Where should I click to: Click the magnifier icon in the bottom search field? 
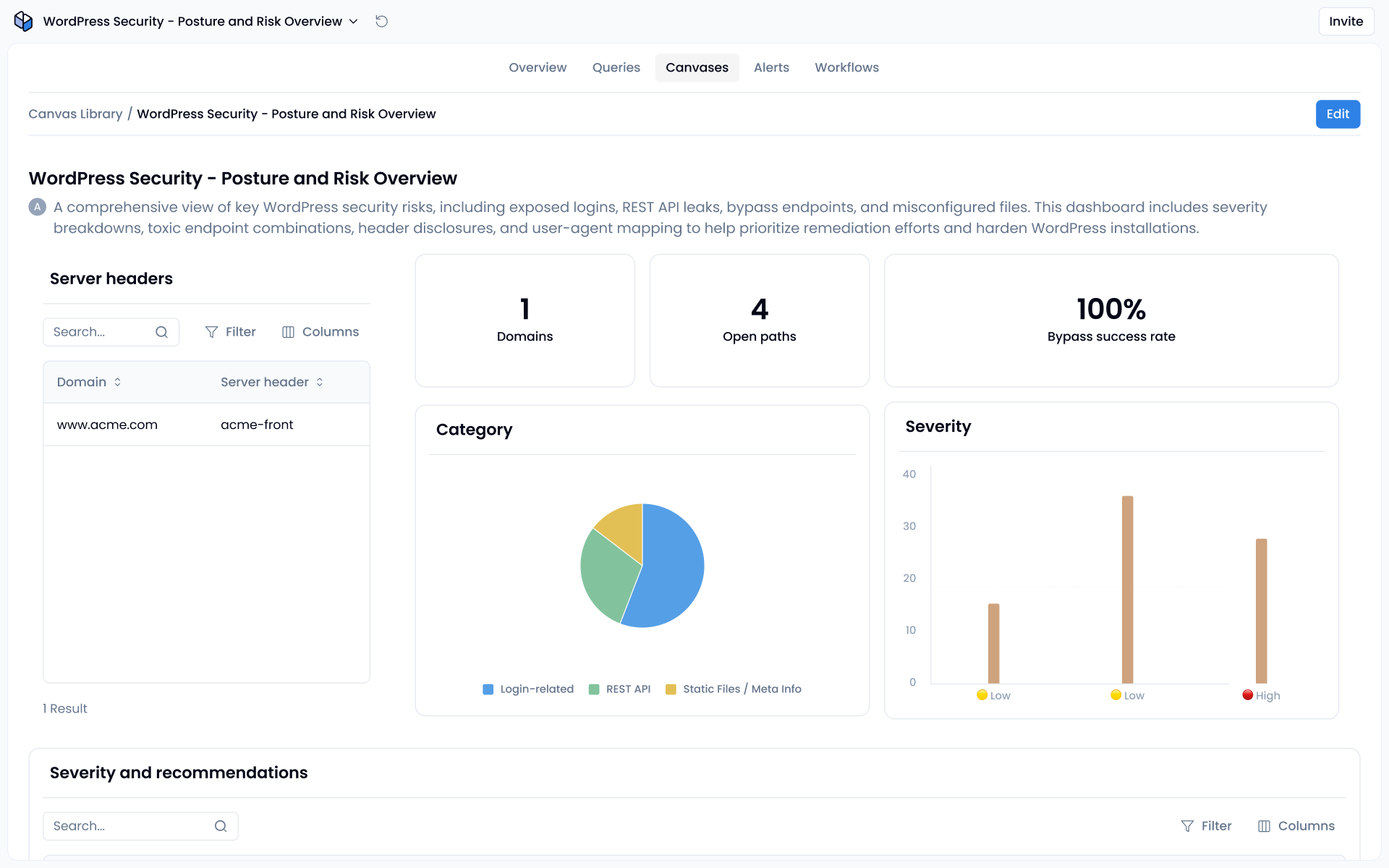(221, 825)
